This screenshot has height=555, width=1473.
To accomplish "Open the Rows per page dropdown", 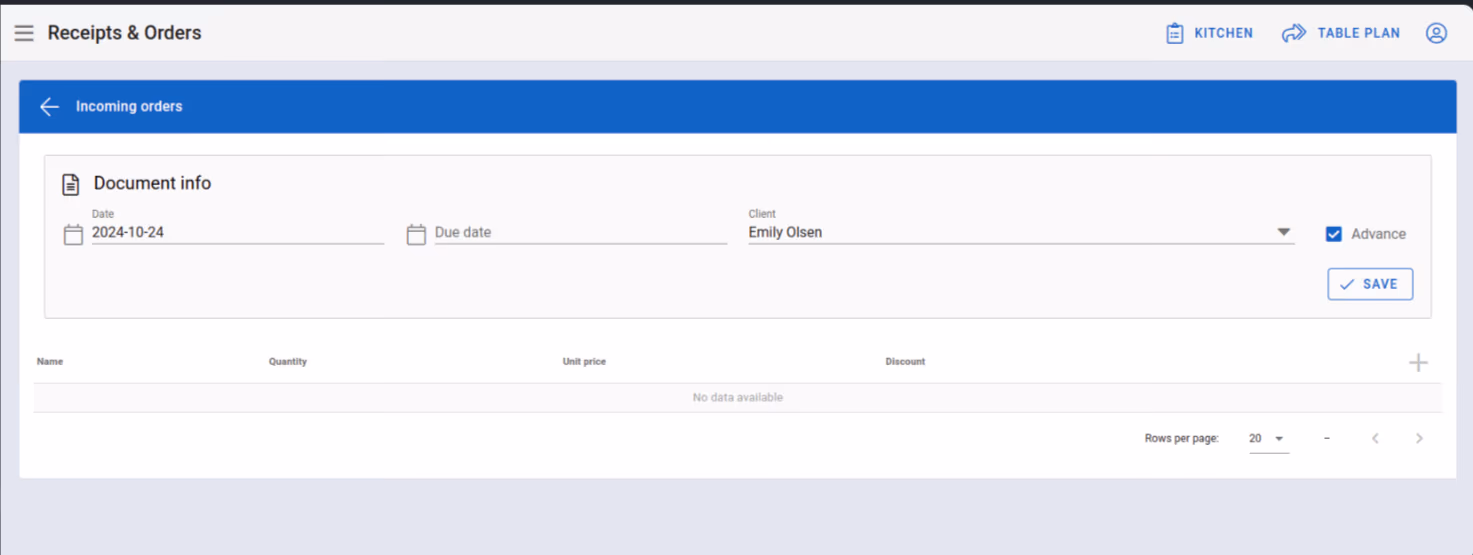I will pyautogui.click(x=1269, y=438).
